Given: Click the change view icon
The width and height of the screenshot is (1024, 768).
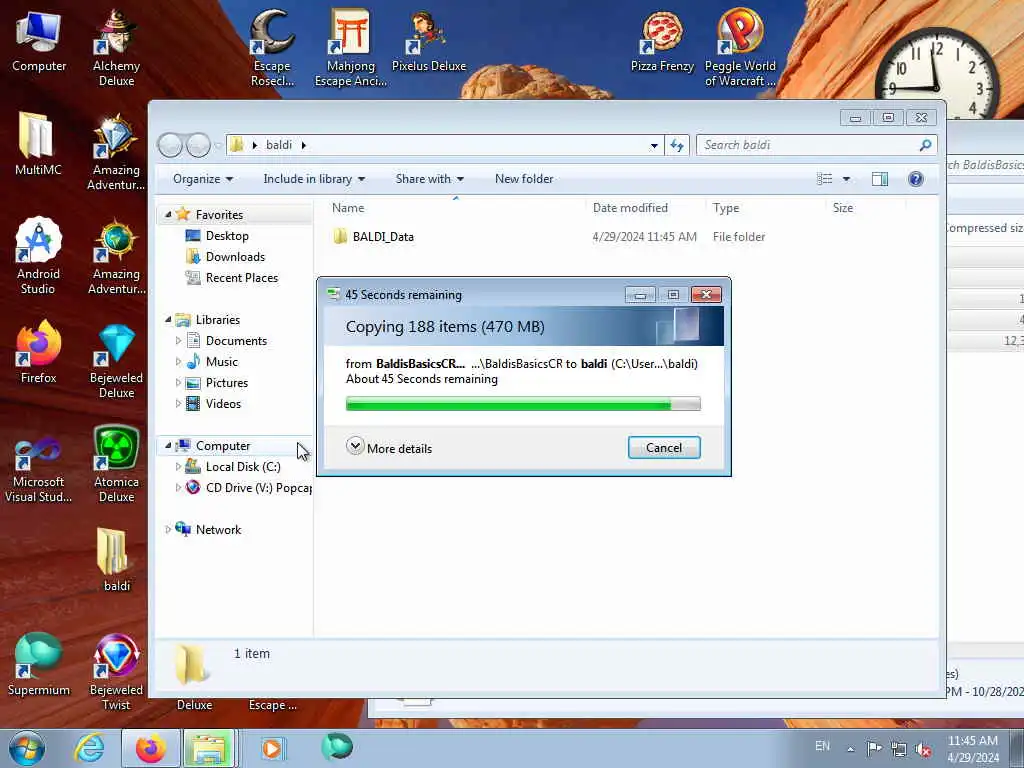Looking at the screenshot, I should pos(825,179).
